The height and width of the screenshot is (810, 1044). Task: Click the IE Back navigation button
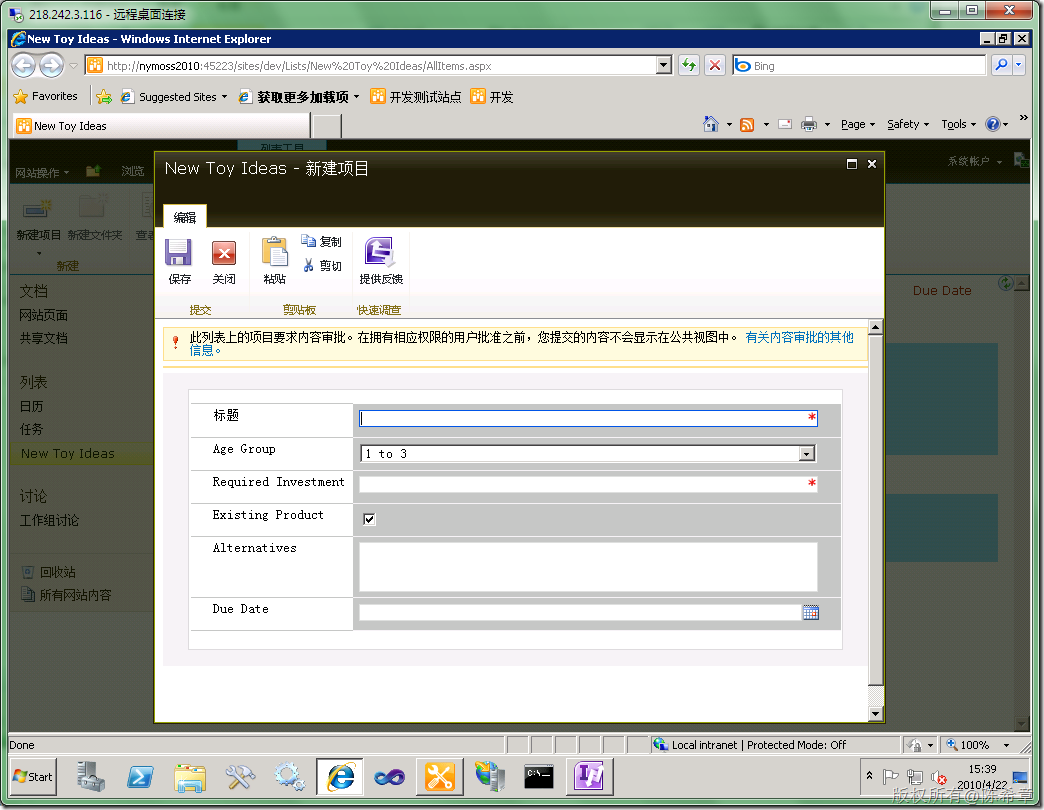[24, 65]
